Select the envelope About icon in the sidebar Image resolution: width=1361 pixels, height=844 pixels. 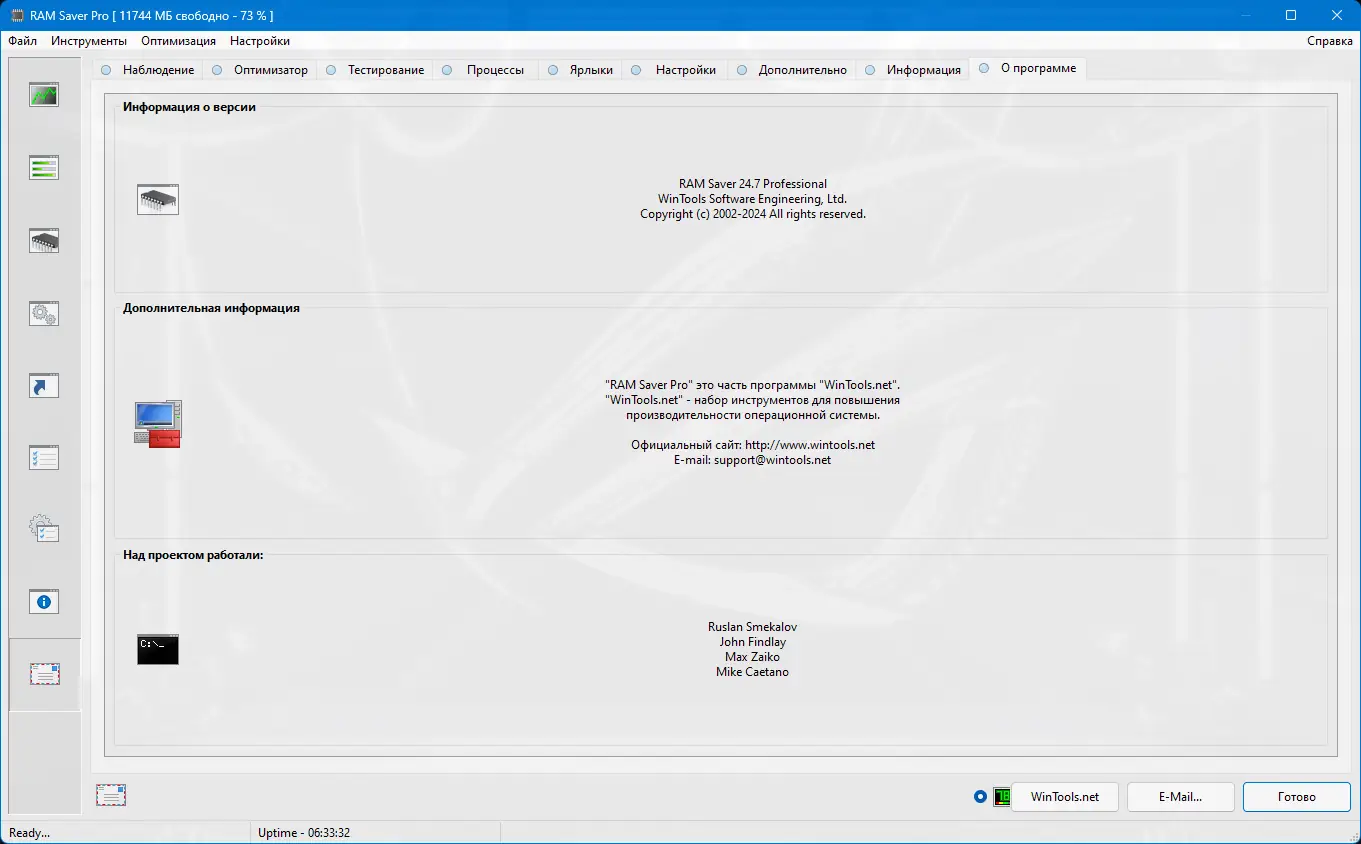tap(45, 674)
